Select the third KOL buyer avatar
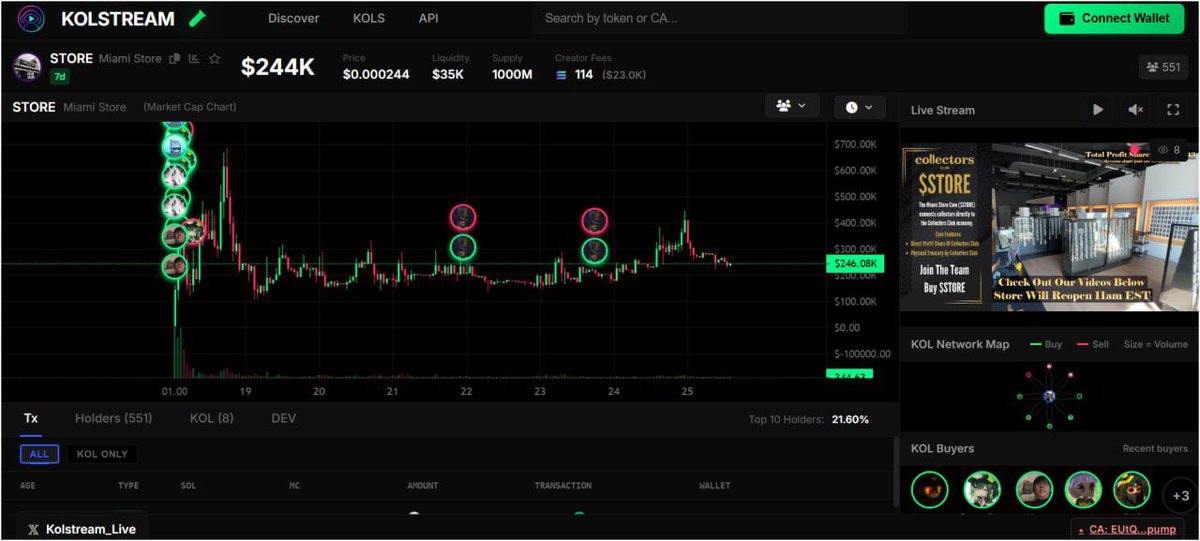 1034,490
